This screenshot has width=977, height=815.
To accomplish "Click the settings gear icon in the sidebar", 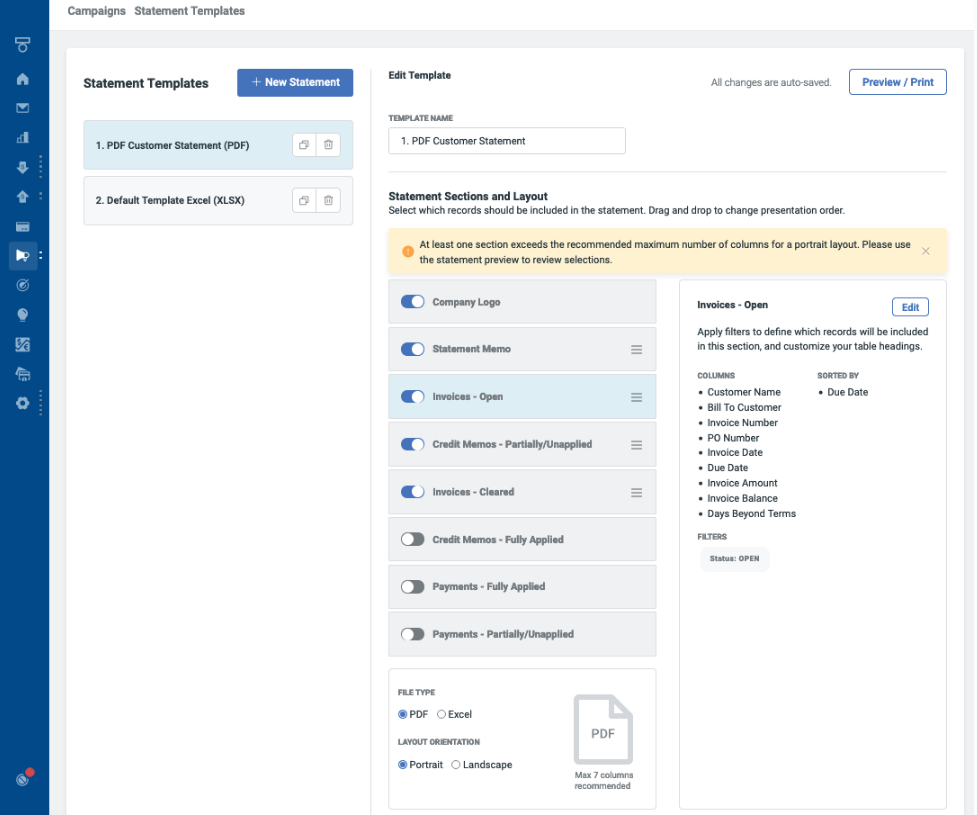I will [x=22, y=403].
